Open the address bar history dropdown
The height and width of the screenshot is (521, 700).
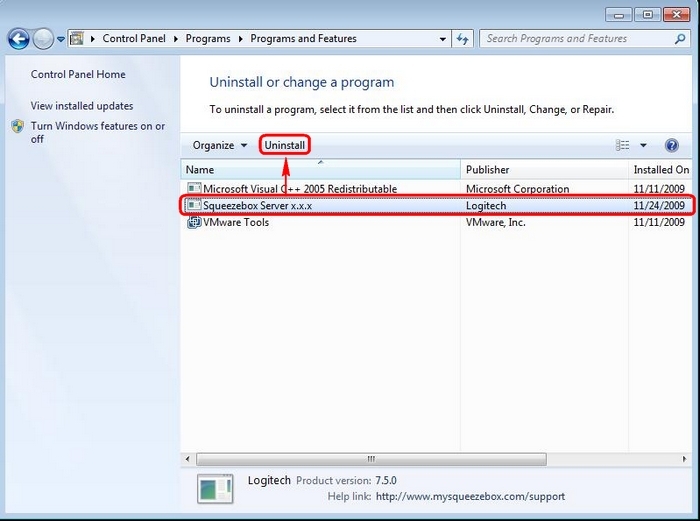coord(442,39)
